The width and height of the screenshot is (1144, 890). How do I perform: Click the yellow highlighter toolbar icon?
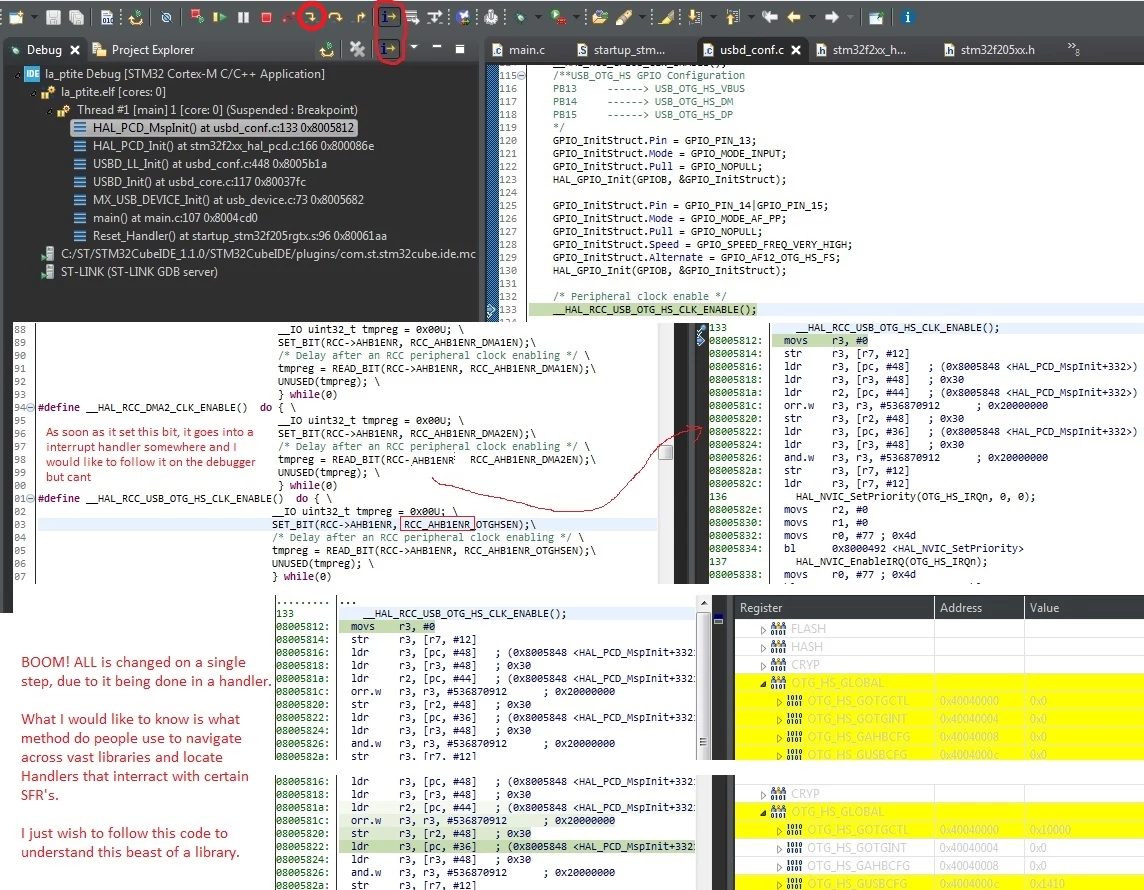click(x=665, y=17)
